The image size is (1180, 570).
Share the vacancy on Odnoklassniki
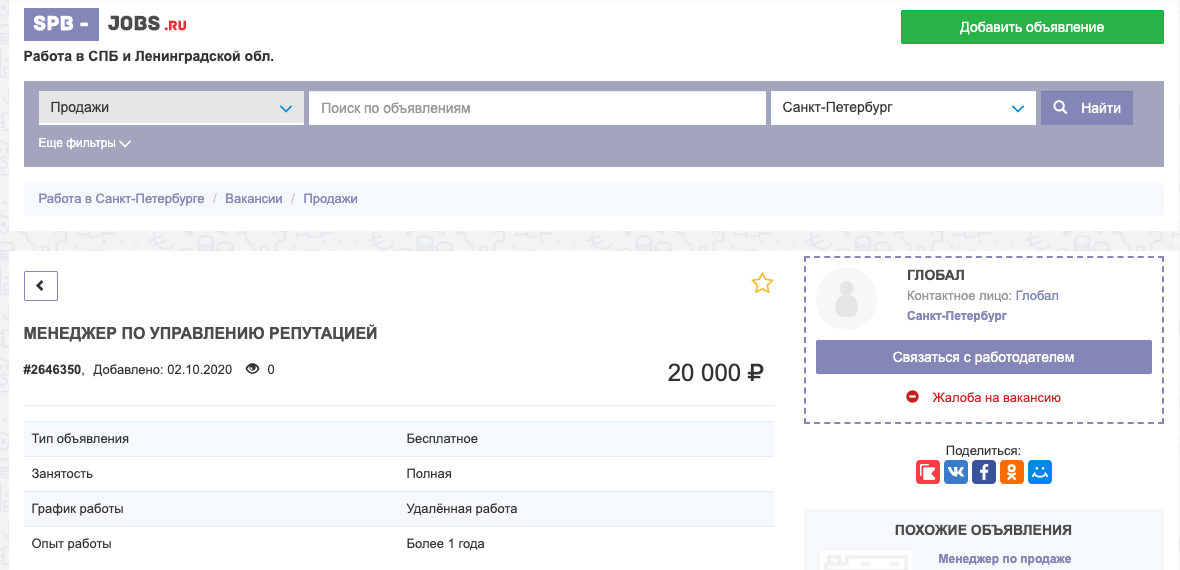[1012, 472]
